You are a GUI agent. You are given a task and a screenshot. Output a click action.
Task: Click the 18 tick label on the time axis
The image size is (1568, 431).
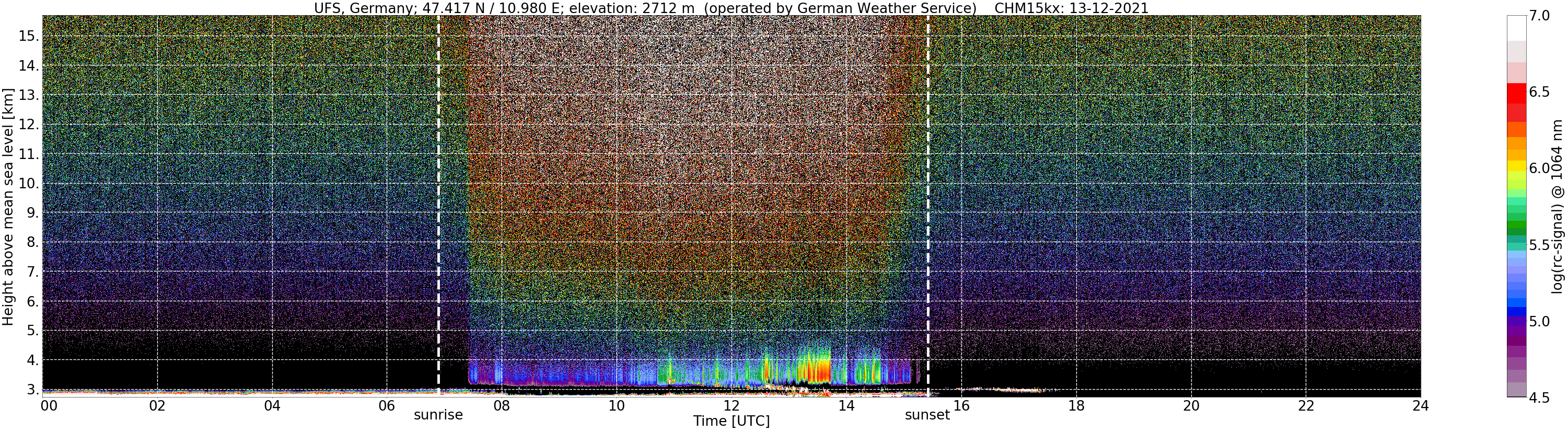point(1076,405)
